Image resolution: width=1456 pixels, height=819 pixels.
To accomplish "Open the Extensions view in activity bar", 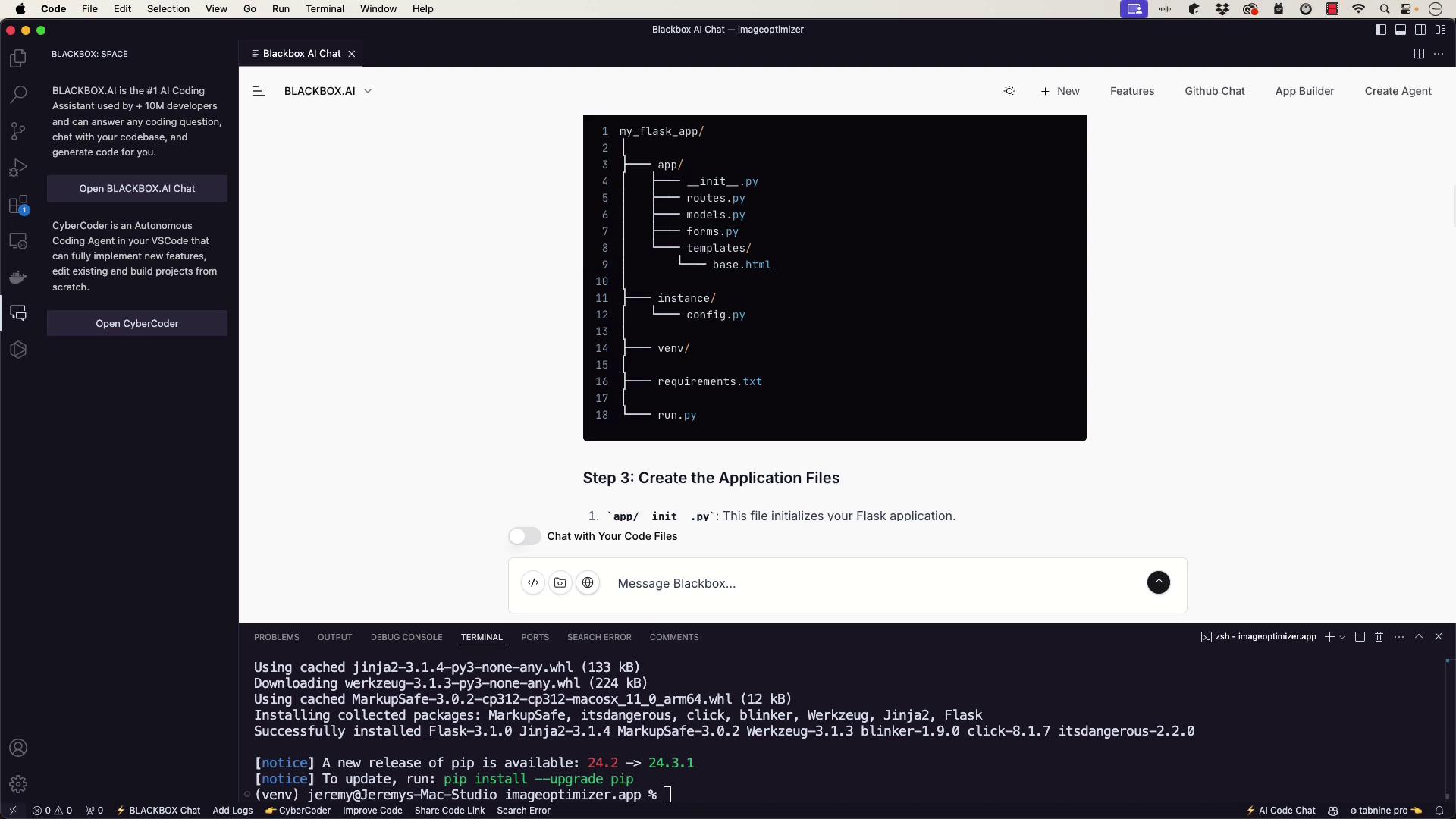I will 18,205.
